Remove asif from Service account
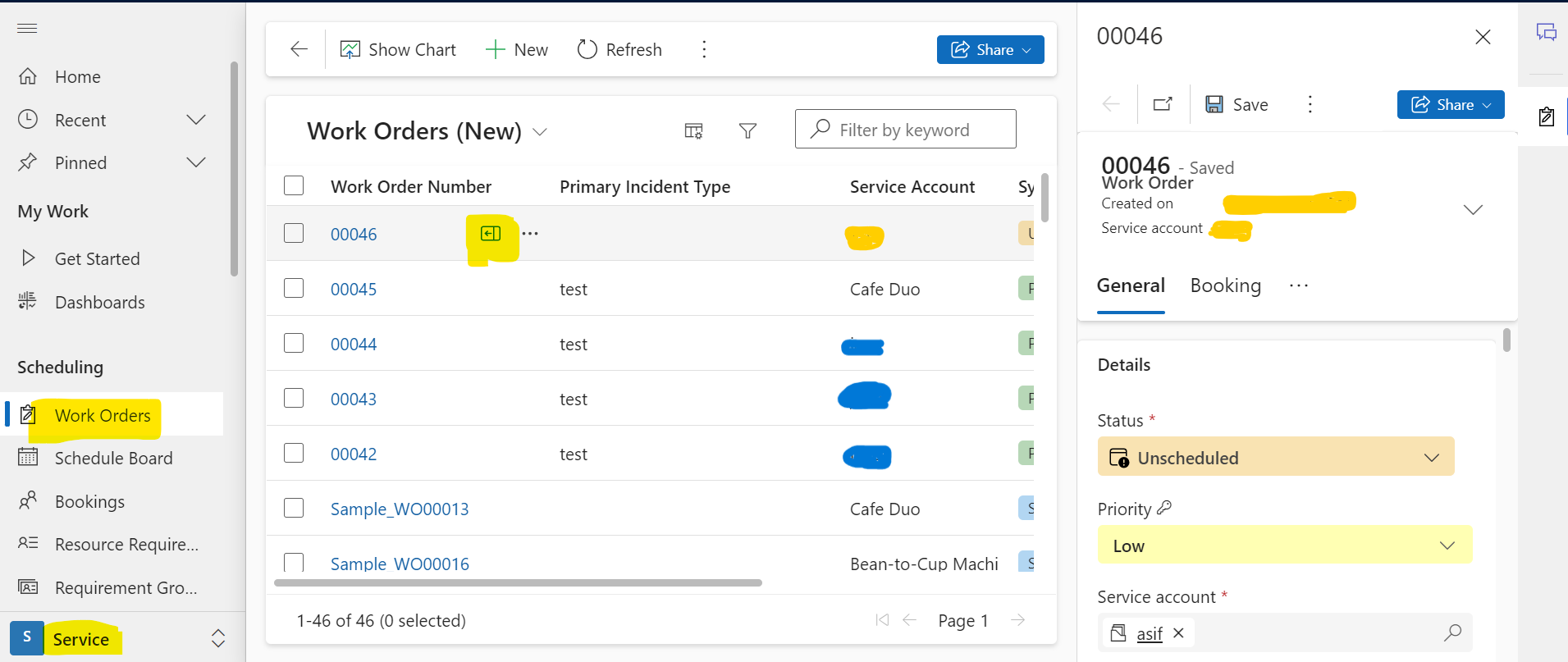 point(1179,633)
